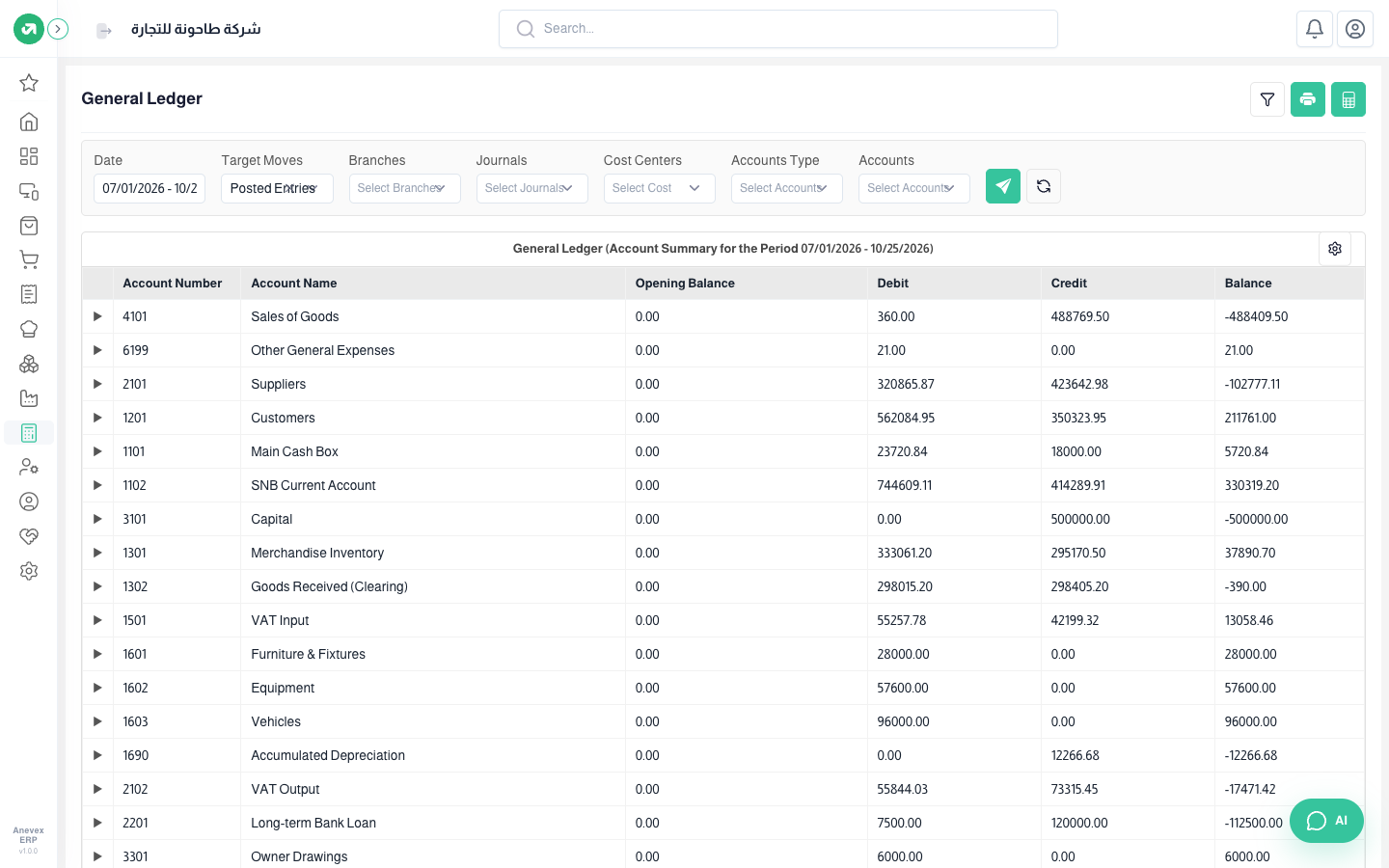Open the notifications bell
Screen dimensions: 1389x868
pos(1315,29)
